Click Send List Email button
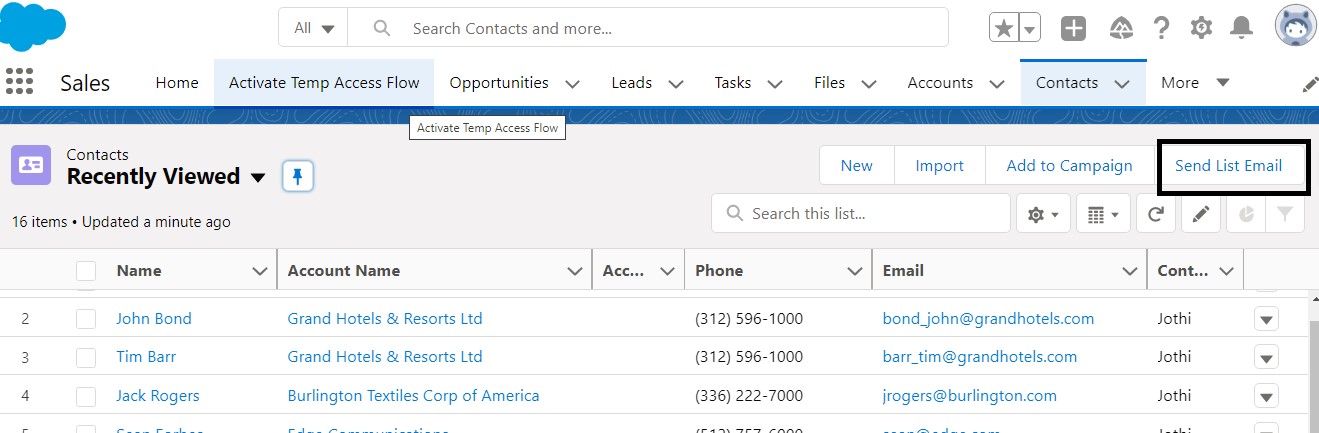The height and width of the screenshot is (433, 1319). [x=1229, y=166]
